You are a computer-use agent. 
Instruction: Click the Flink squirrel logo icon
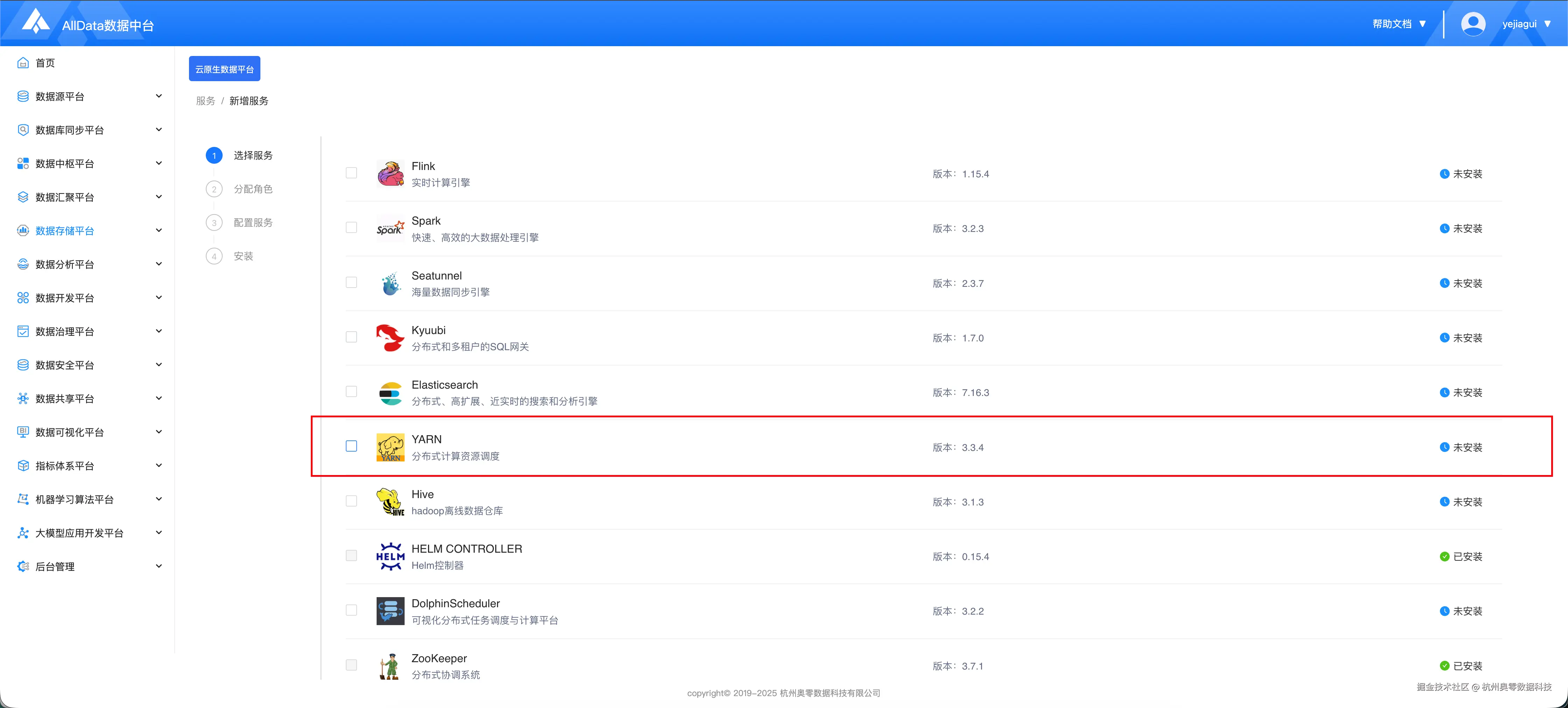click(390, 174)
